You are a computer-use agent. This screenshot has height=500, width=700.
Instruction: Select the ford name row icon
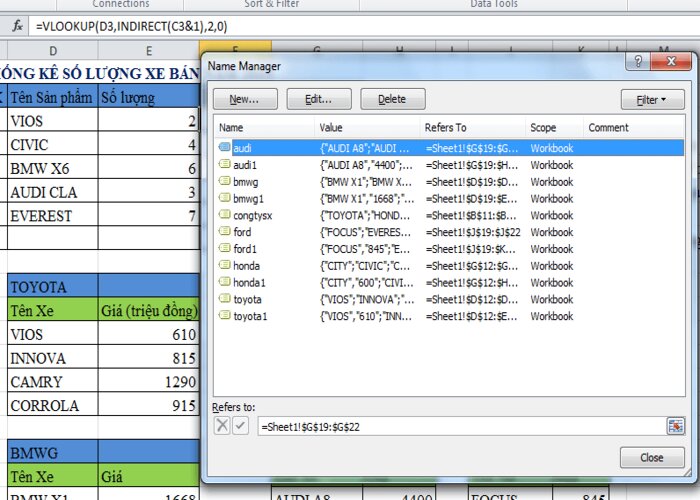point(224,231)
